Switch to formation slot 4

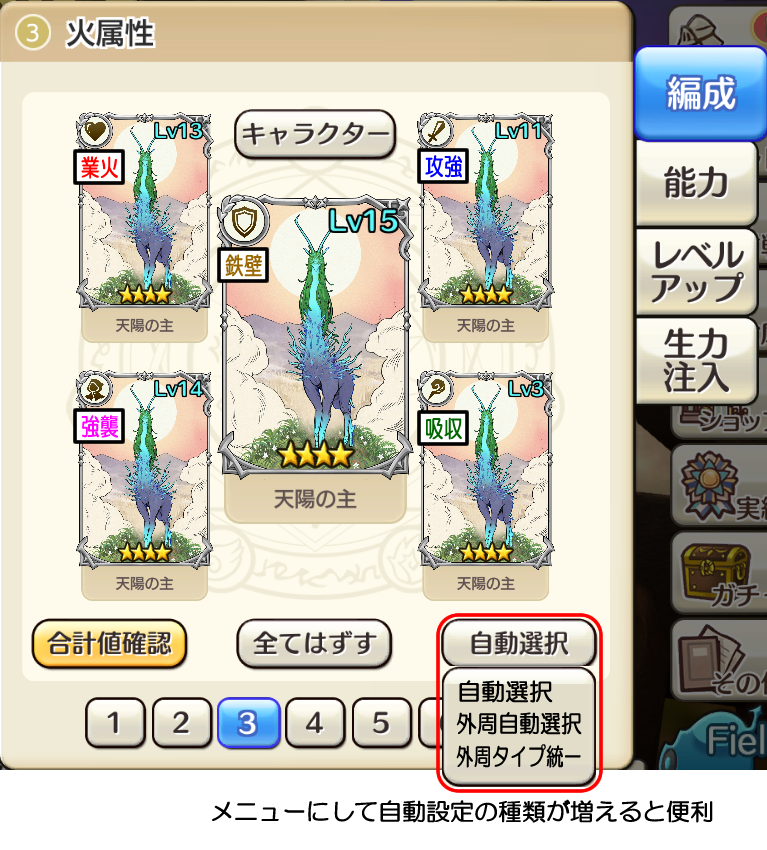tap(315, 723)
